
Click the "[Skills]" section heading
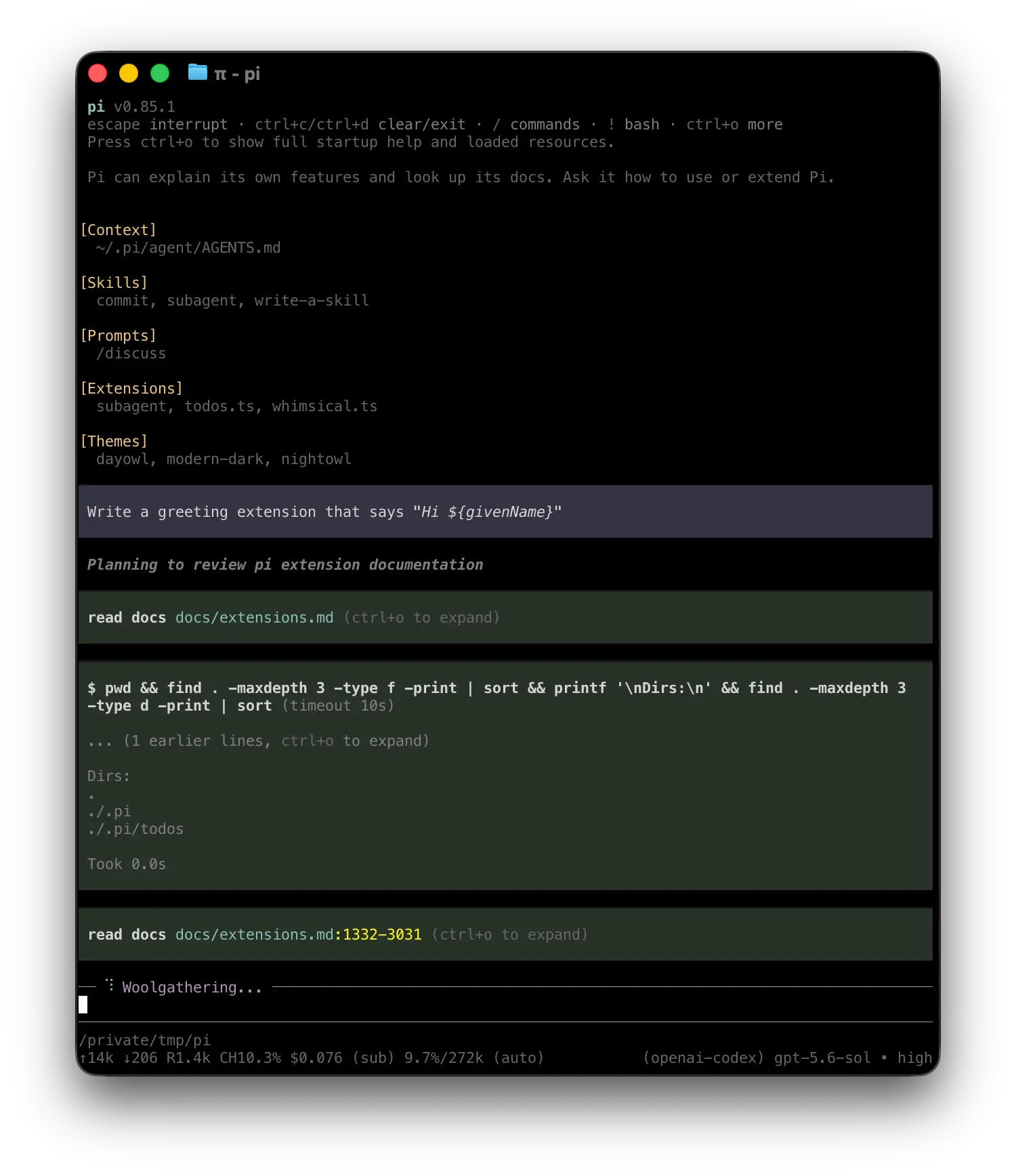tap(114, 283)
